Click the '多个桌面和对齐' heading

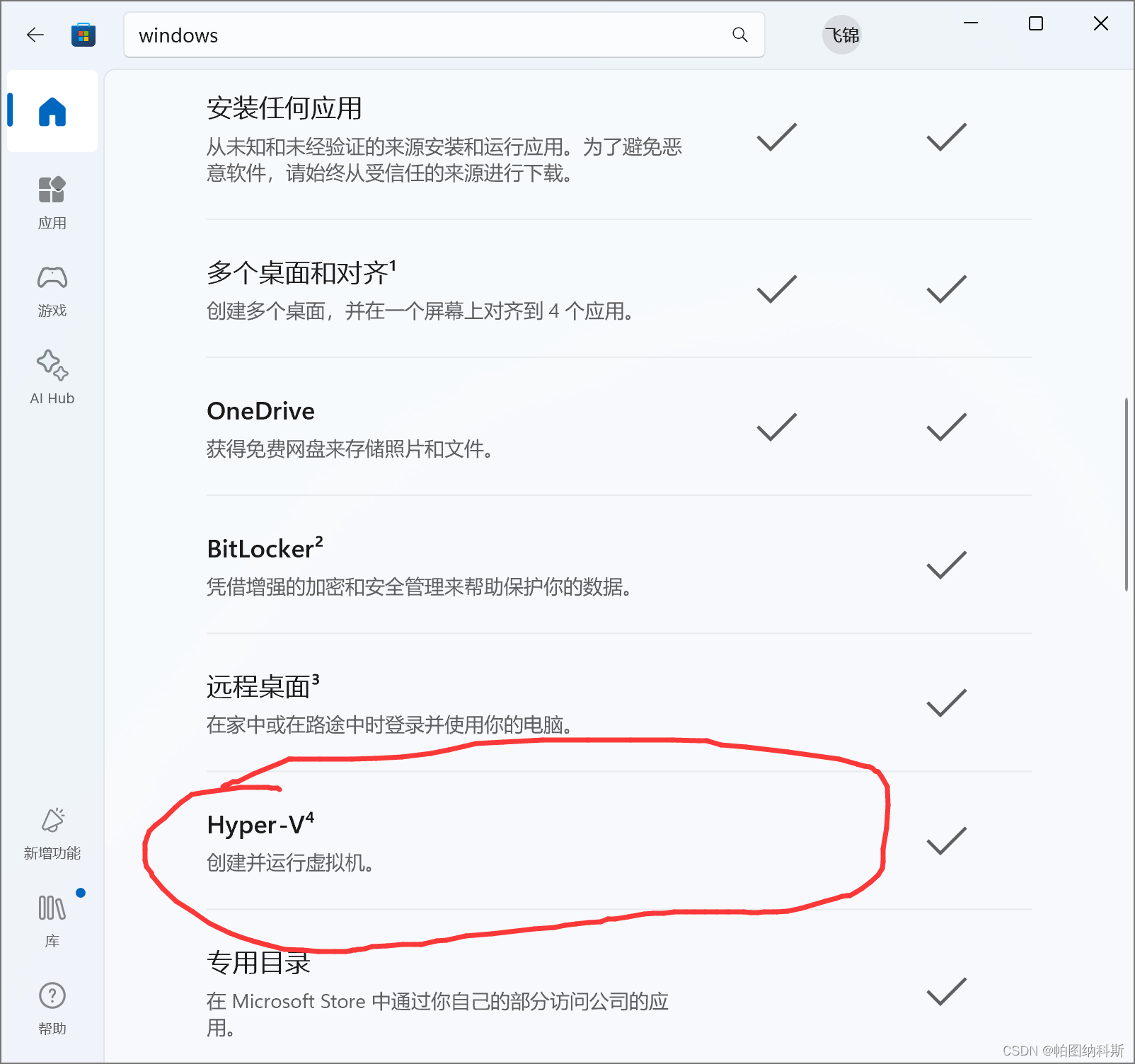(x=301, y=272)
